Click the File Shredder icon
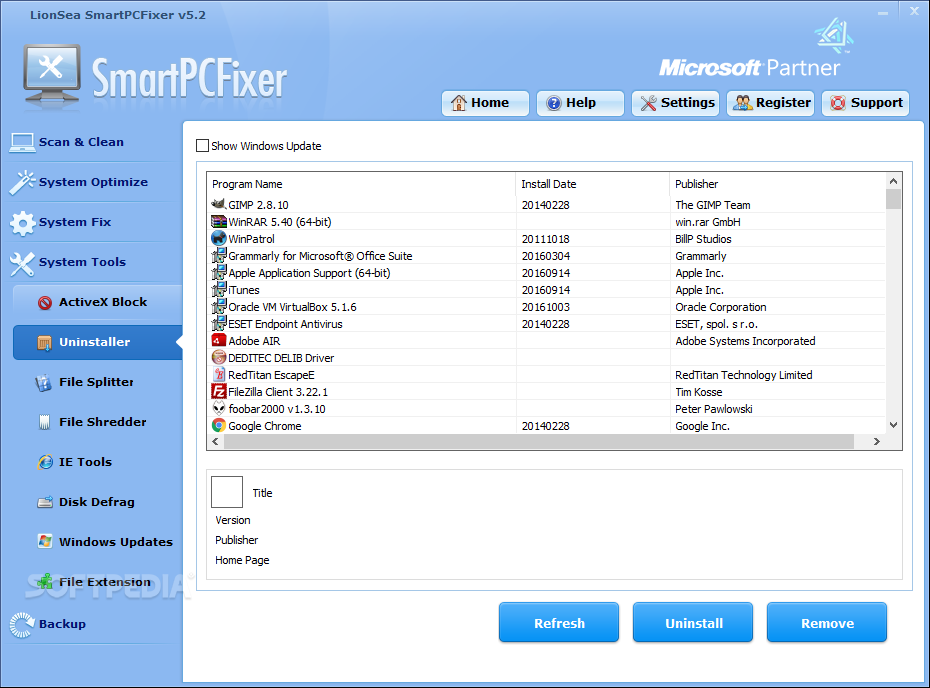Image resolution: width=930 pixels, height=688 pixels. [44, 422]
